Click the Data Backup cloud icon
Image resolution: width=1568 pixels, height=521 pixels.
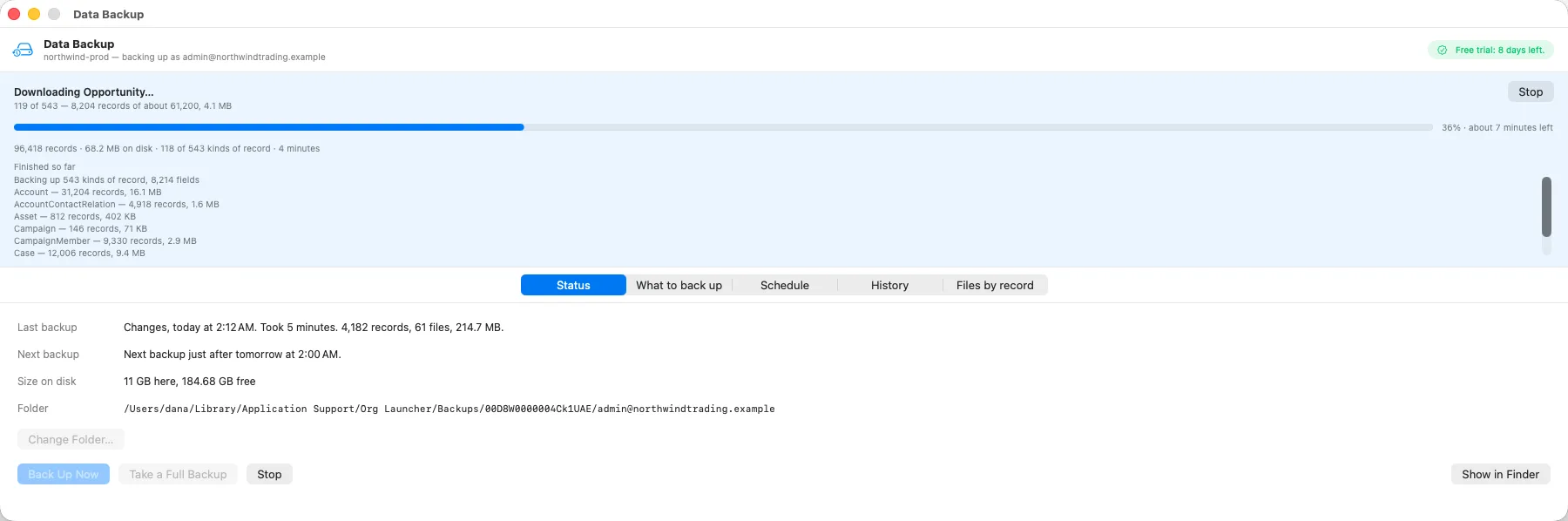tap(23, 50)
